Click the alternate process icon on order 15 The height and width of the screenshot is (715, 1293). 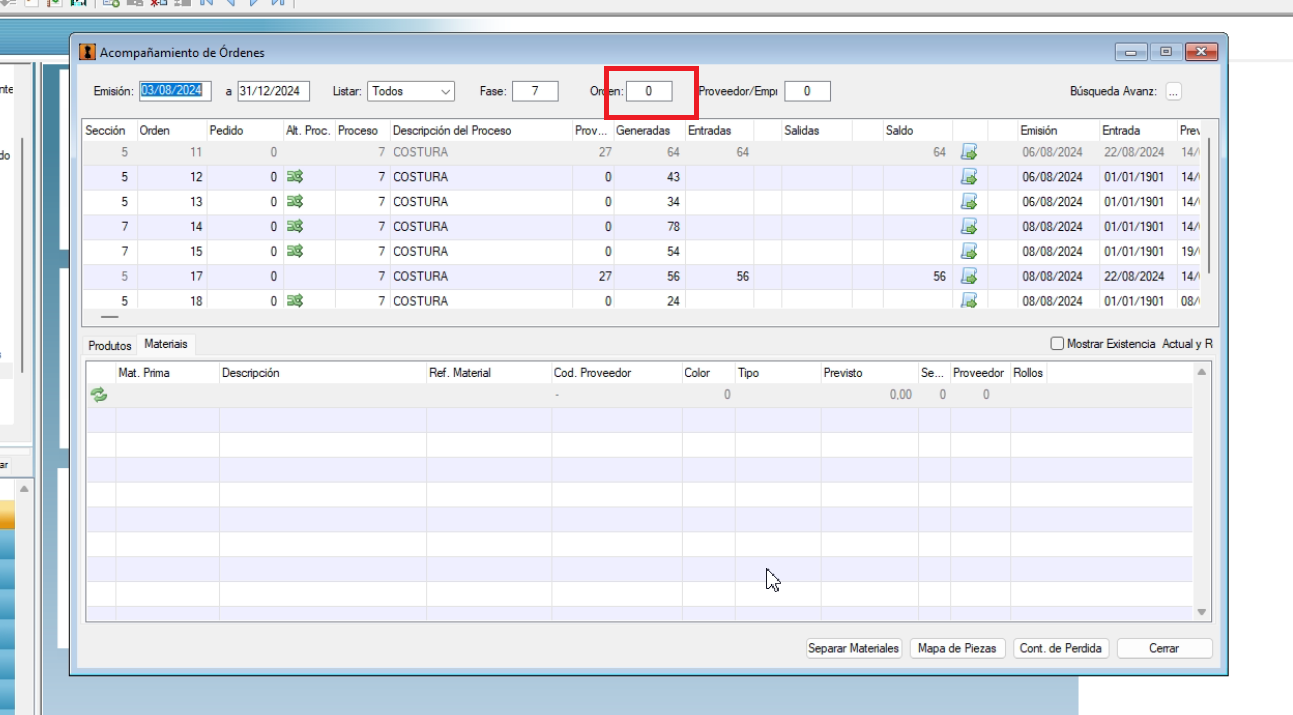click(x=294, y=251)
